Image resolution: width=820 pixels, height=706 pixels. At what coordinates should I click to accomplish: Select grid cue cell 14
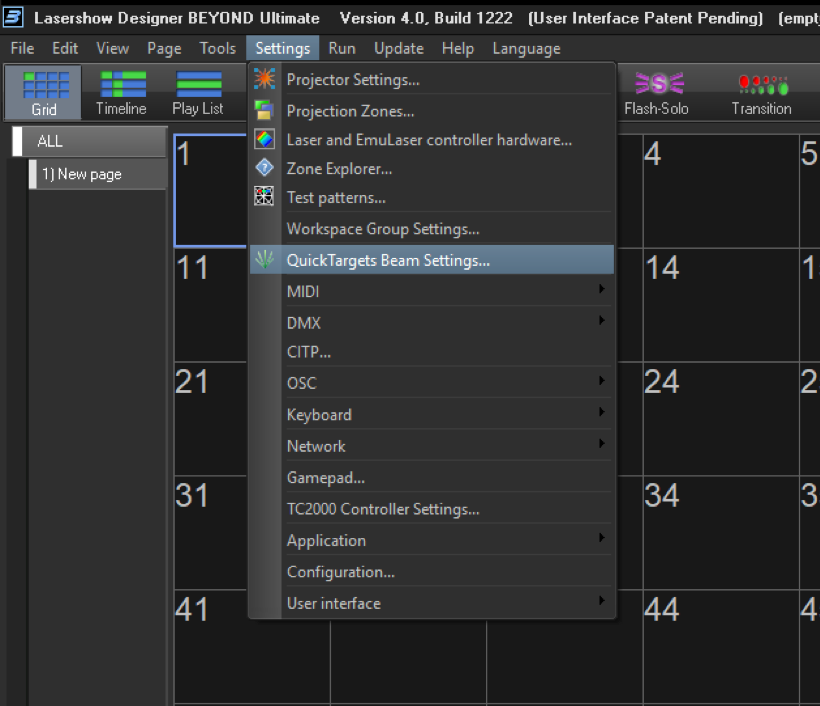721,304
